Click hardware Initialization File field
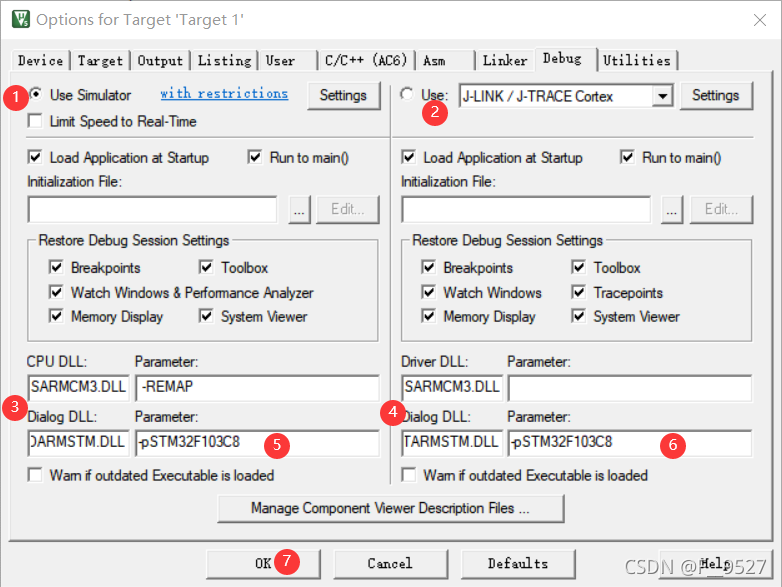This screenshot has height=587, width=782. tap(526, 209)
